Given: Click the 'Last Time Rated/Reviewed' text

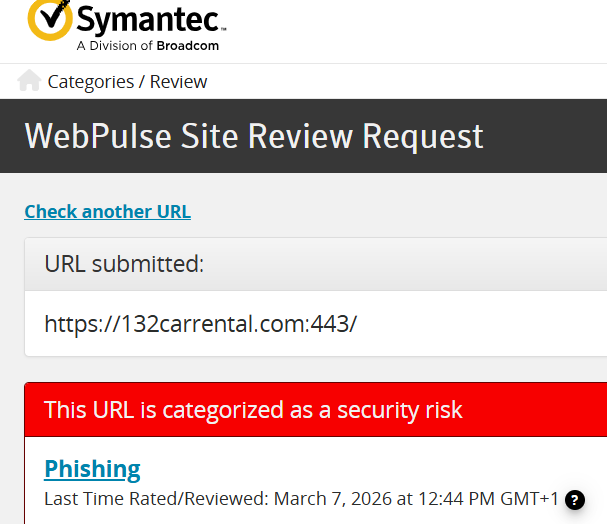Looking at the screenshot, I should click(x=156, y=499).
